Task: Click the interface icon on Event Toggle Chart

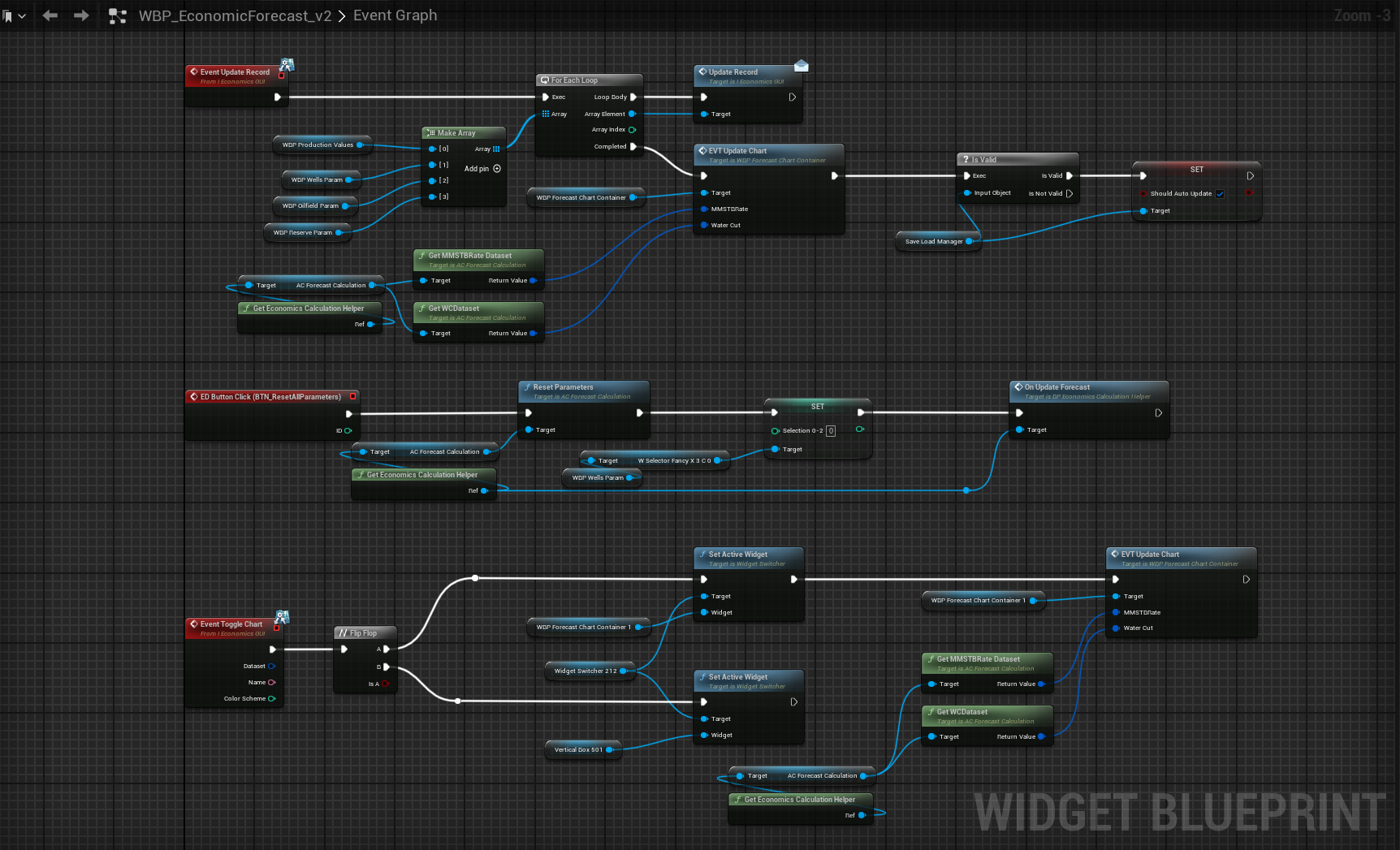Action: (282, 617)
